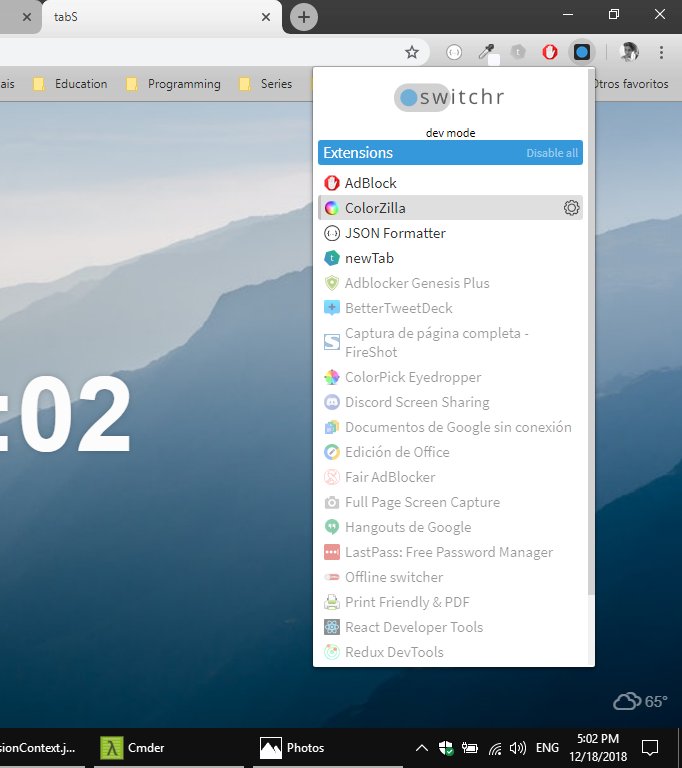
Task: Open Otros favoritos bookmarks folder
Action: [632, 84]
